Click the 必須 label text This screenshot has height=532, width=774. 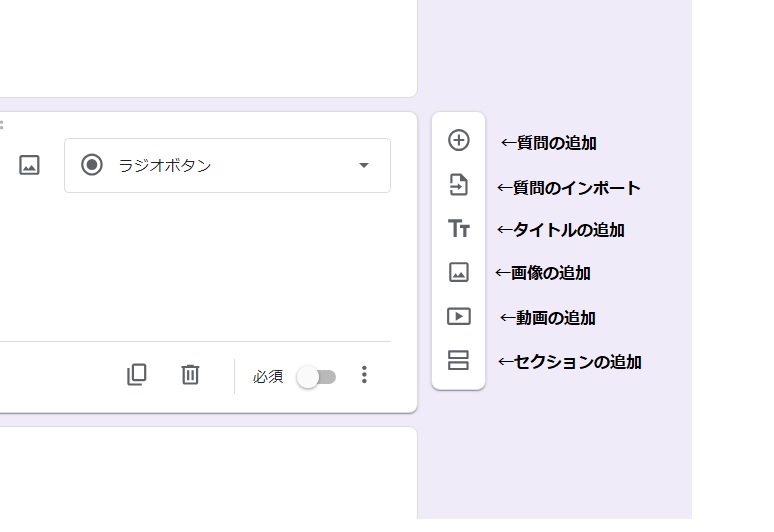268,377
